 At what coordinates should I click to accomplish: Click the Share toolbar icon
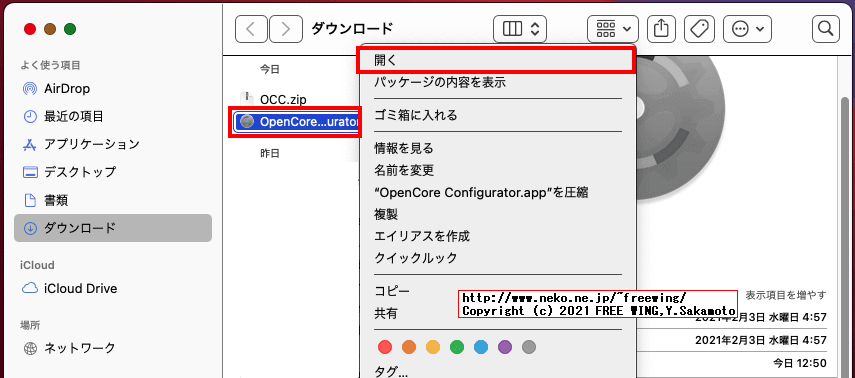click(x=661, y=29)
